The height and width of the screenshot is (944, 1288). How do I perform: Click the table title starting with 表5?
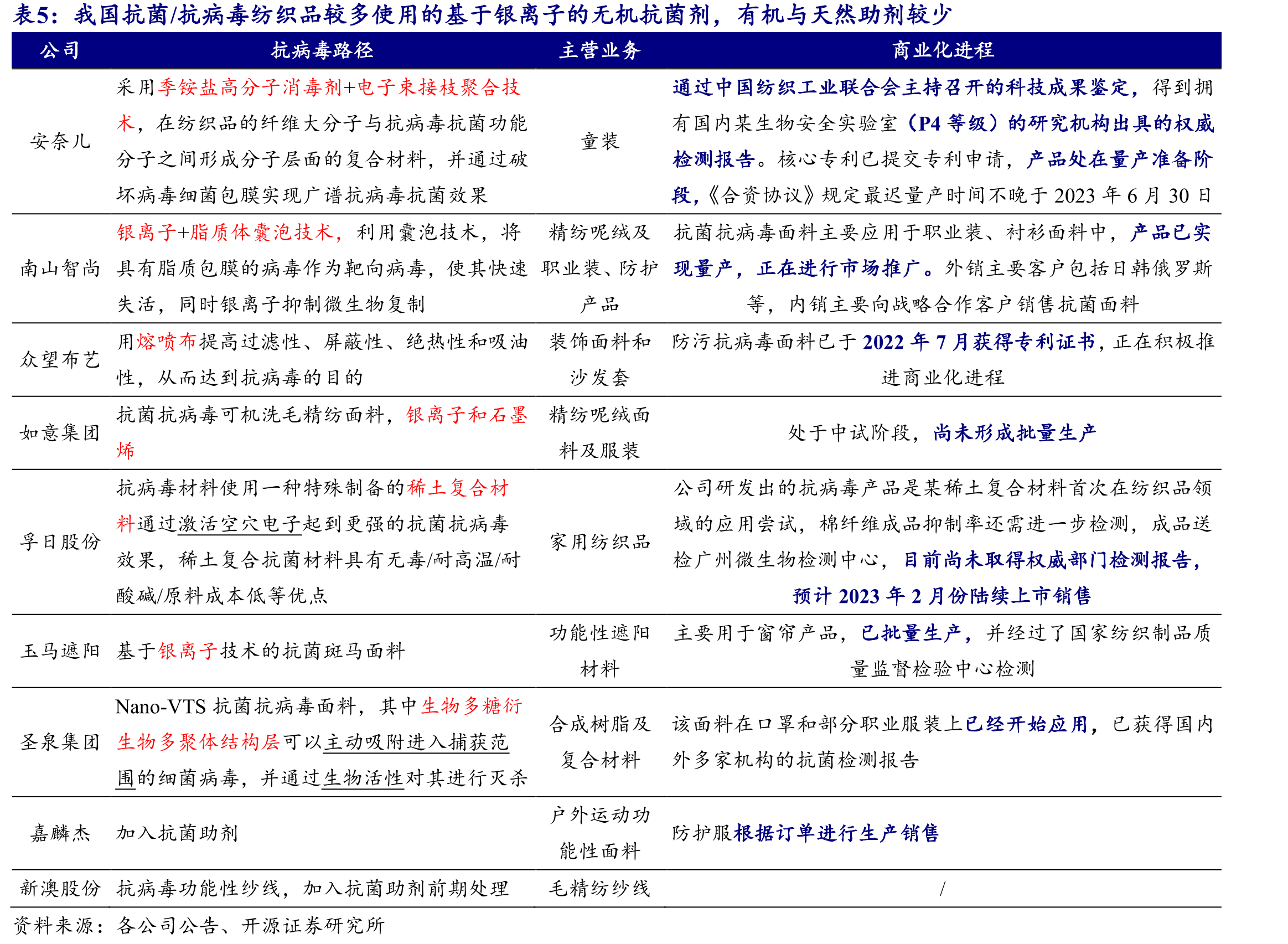[x=483, y=15]
